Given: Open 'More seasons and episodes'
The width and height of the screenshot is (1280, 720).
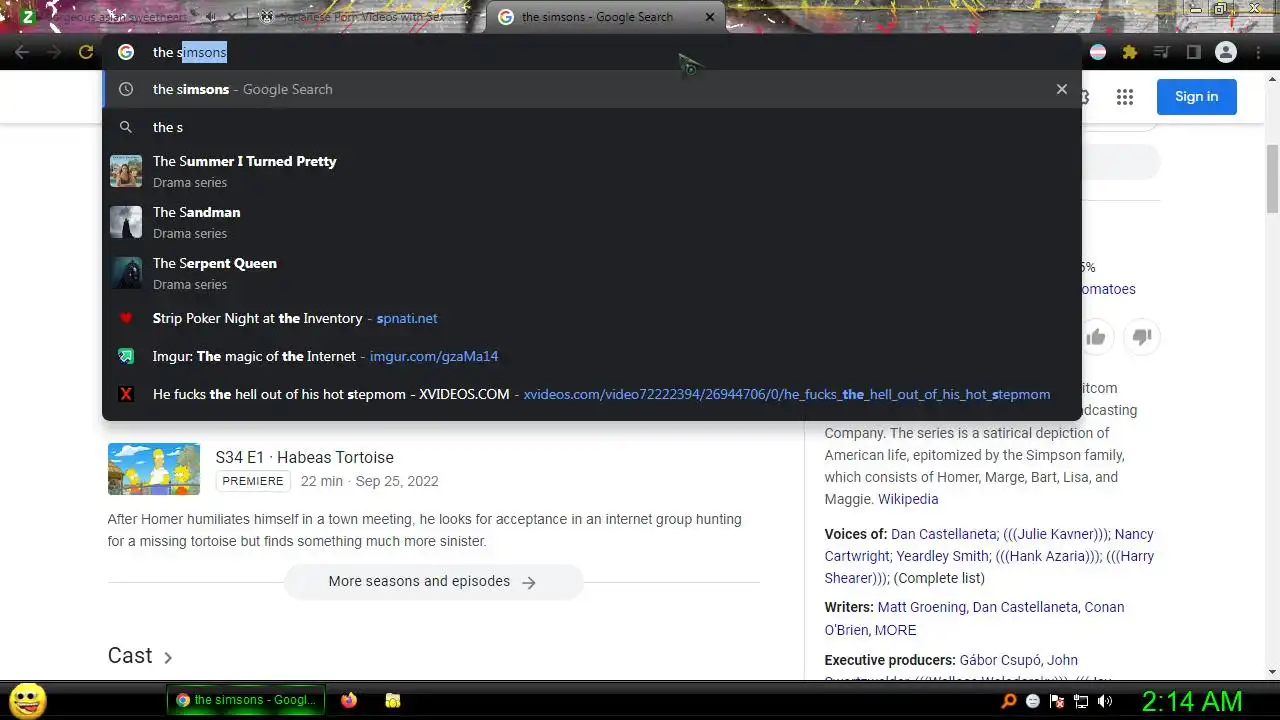Looking at the screenshot, I should pos(433,582).
